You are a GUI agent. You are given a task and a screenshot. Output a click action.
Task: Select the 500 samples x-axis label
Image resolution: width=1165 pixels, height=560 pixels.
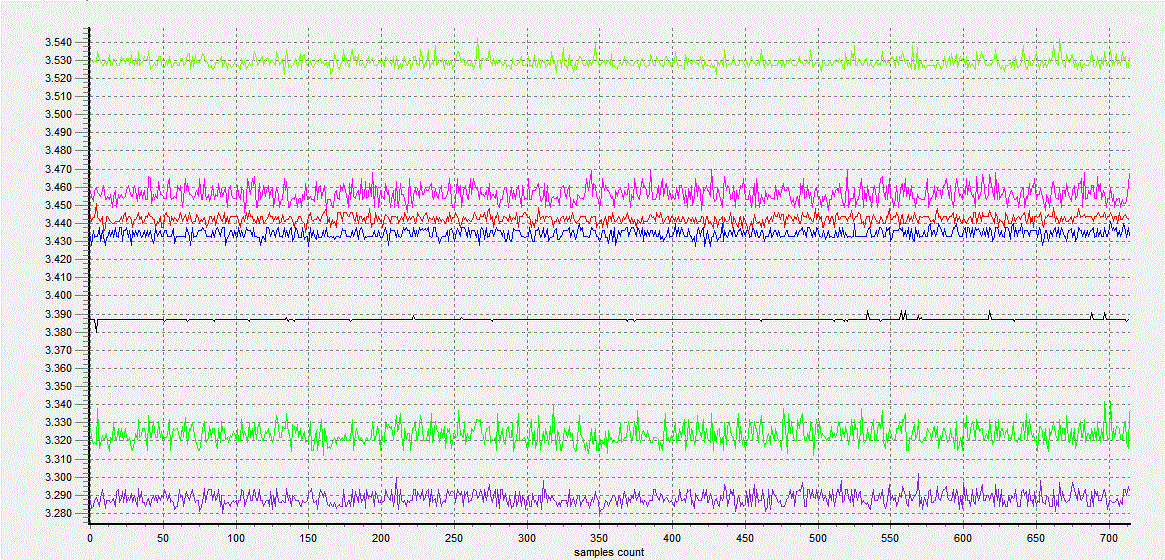click(818, 537)
